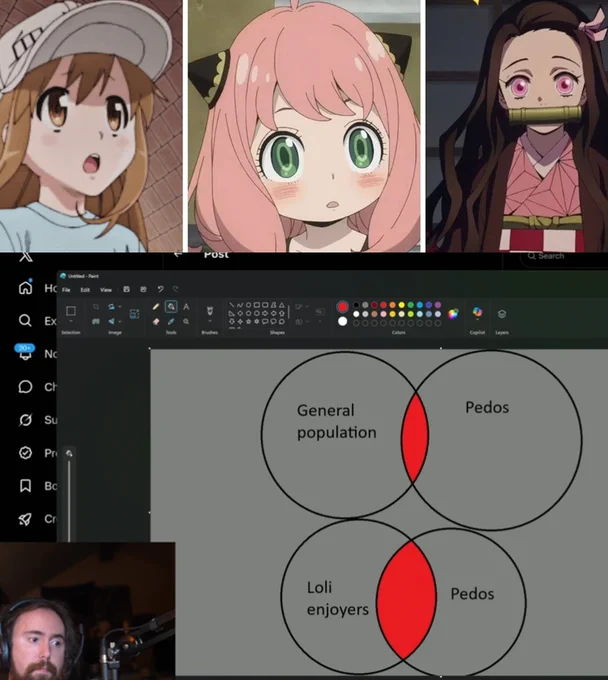The width and height of the screenshot is (608, 680).
Task: Undo the last action in Paint
Action: coord(160,289)
